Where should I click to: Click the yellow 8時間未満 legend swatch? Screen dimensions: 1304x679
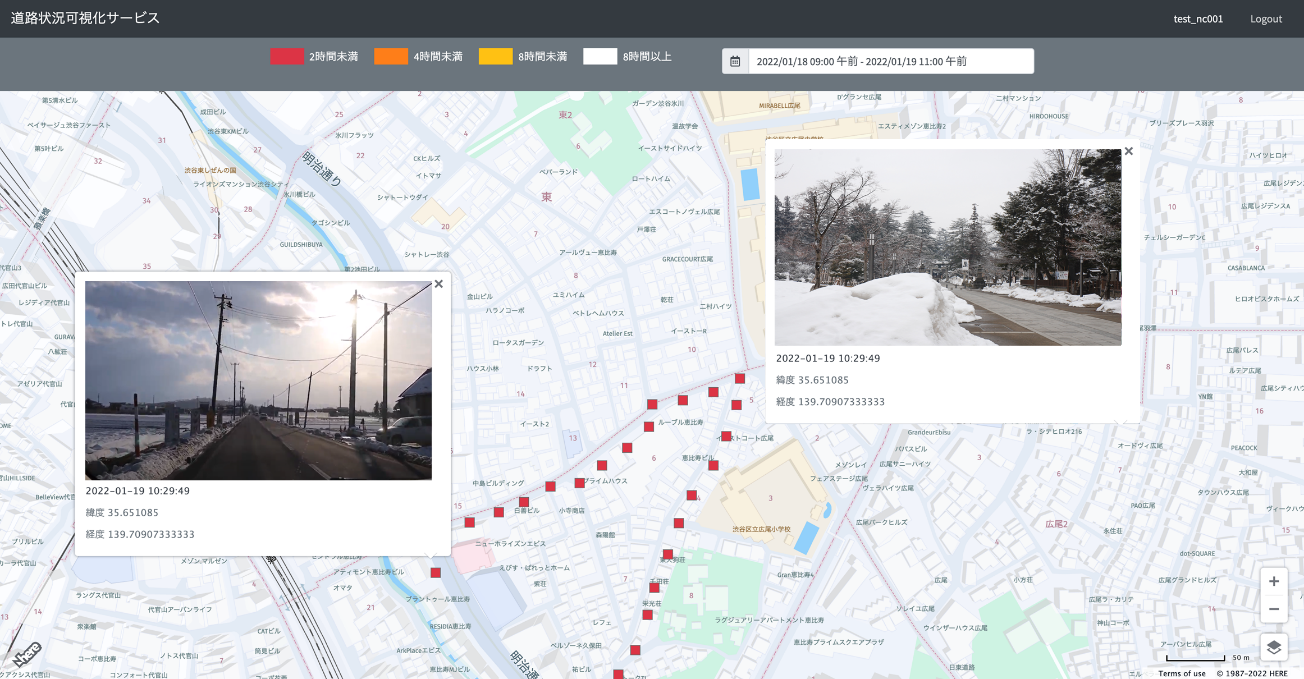496,56
